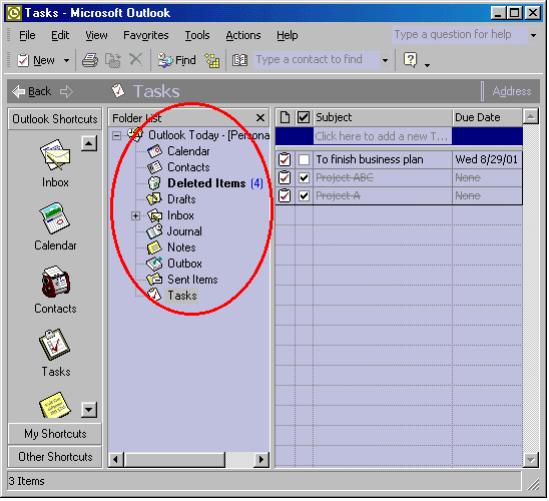Image resolution: width=549 pixels, height=501 pixels.
Task: Expand the Inbox folder in Folder List
Action: tap(135, 216)
